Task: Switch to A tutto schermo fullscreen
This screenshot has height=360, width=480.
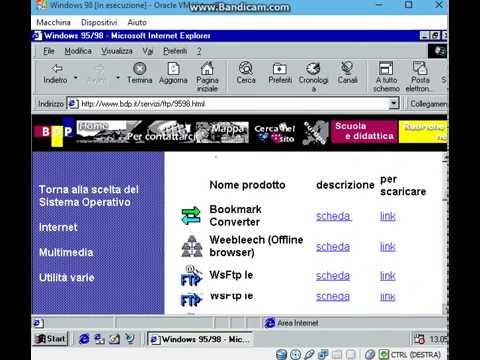Action: click(386, 77)
